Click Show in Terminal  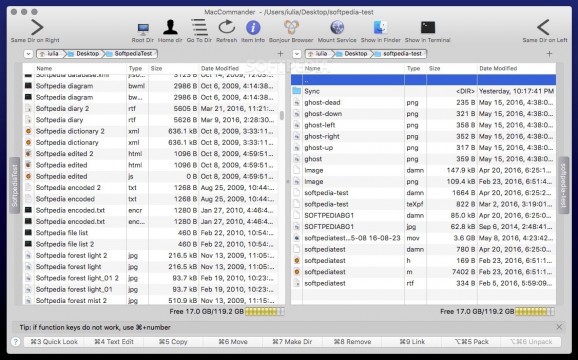pos(428,27)
